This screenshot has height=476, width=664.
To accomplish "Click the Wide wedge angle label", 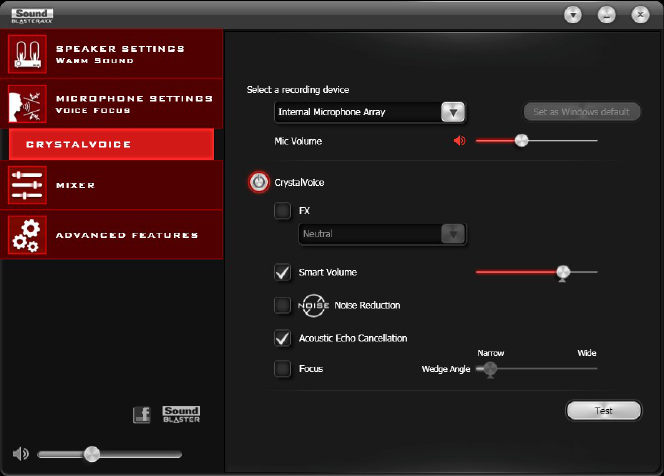I will point(587,353).
